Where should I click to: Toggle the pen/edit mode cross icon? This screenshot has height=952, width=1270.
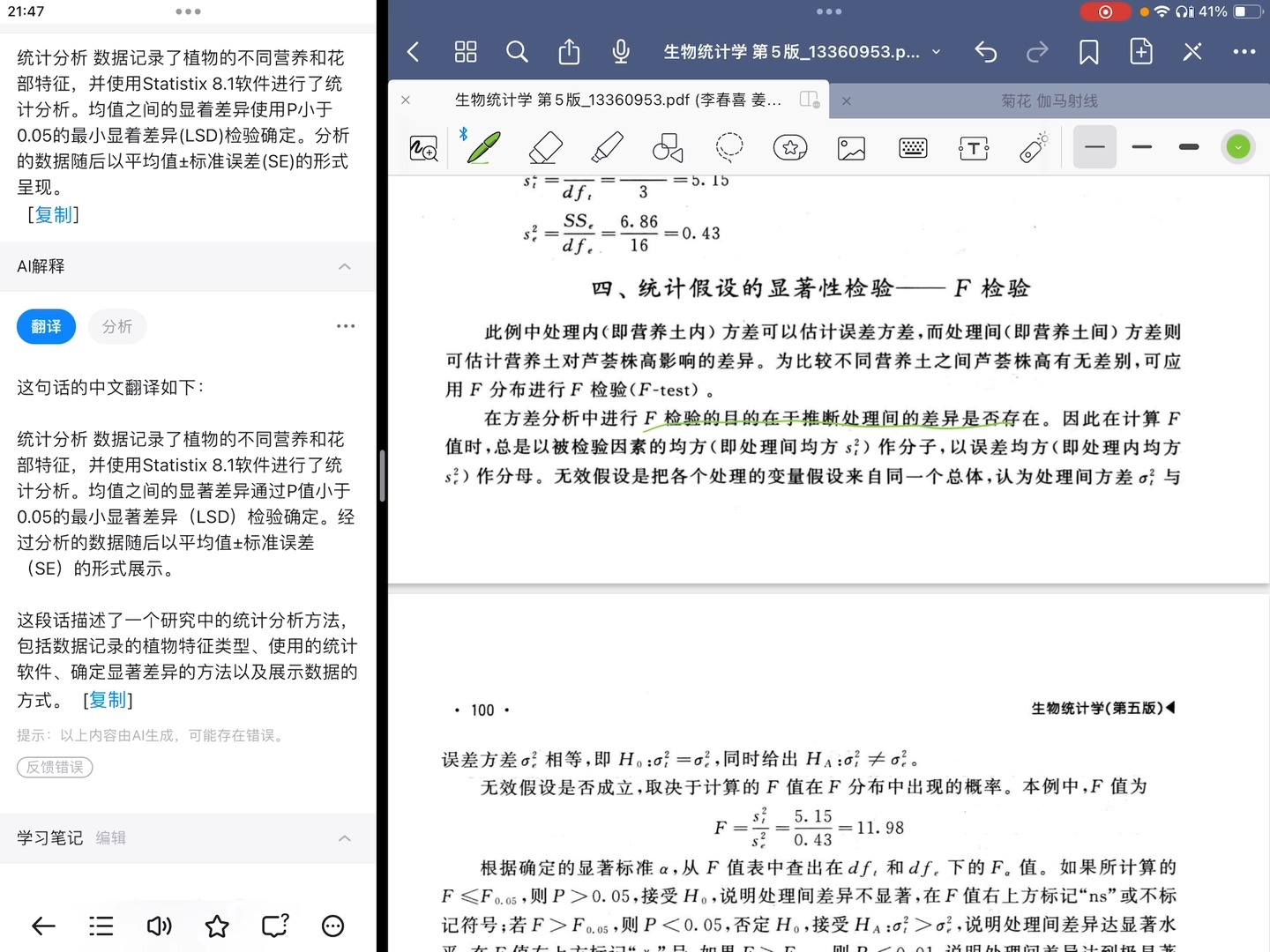coord(1192,52)
